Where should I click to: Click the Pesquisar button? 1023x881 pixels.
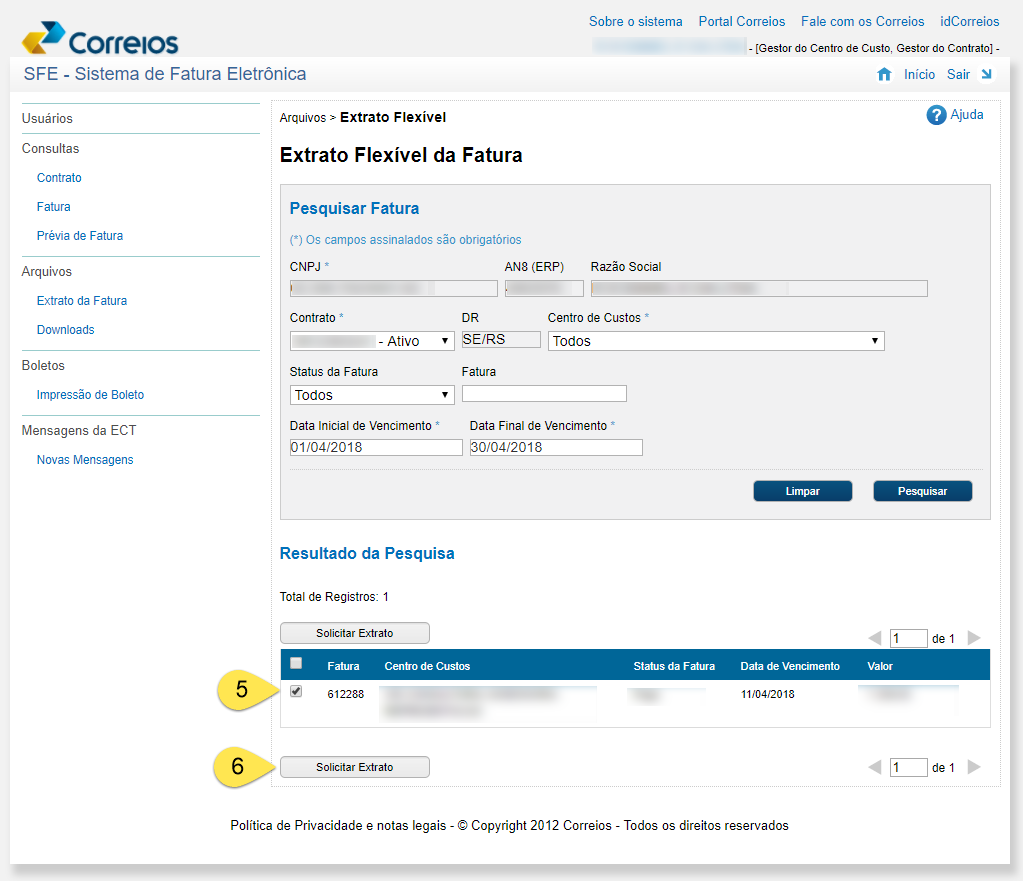(x=923, y=491)
